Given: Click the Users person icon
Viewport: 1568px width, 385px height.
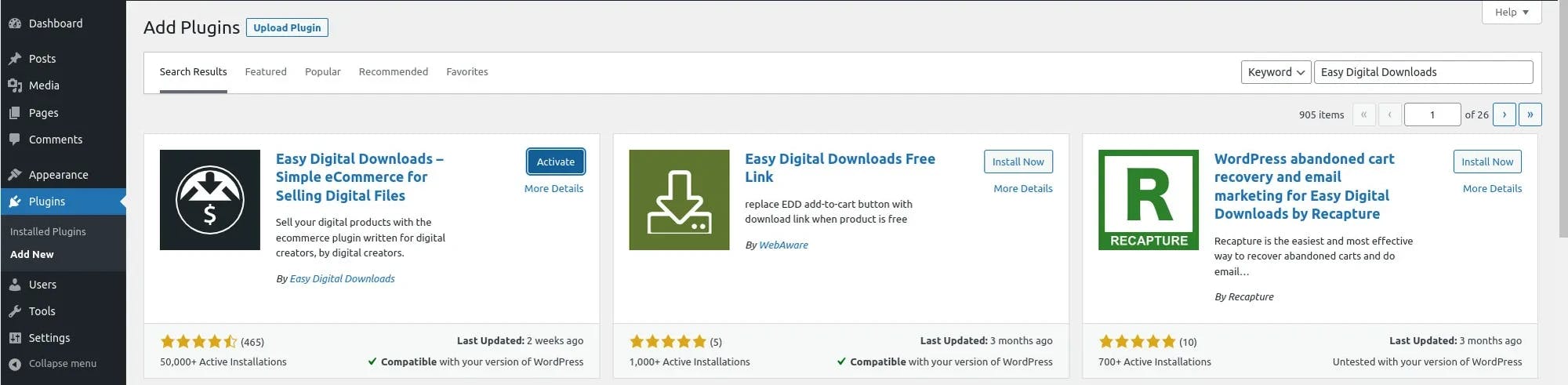Looking at the screenshot, I should [x=15, y=285].
